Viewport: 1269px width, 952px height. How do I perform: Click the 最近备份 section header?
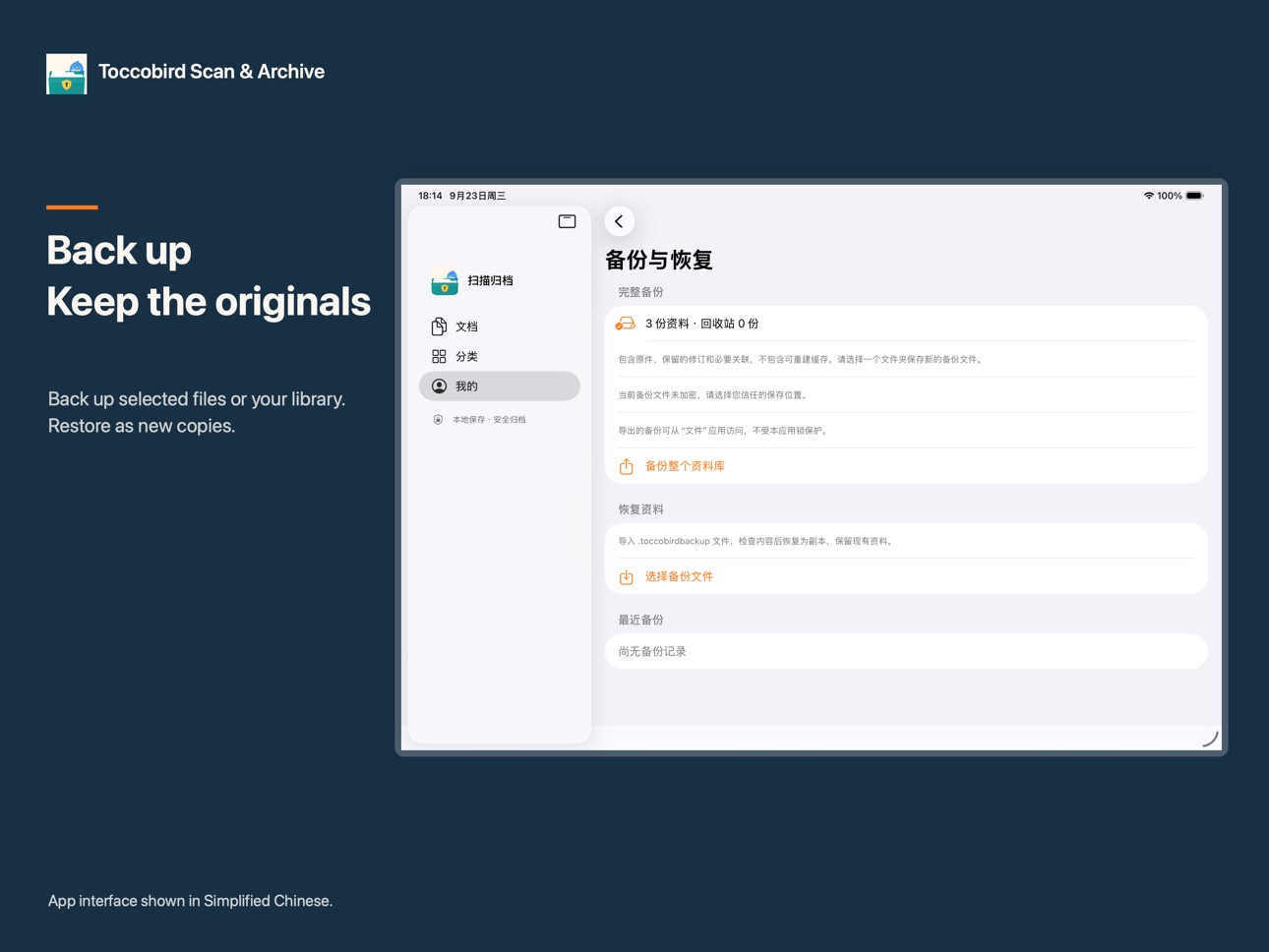640,620
